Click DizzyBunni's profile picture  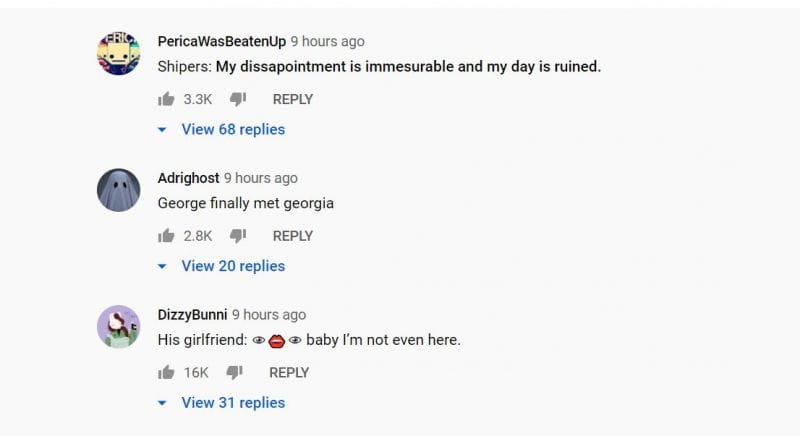pos(118,326)
